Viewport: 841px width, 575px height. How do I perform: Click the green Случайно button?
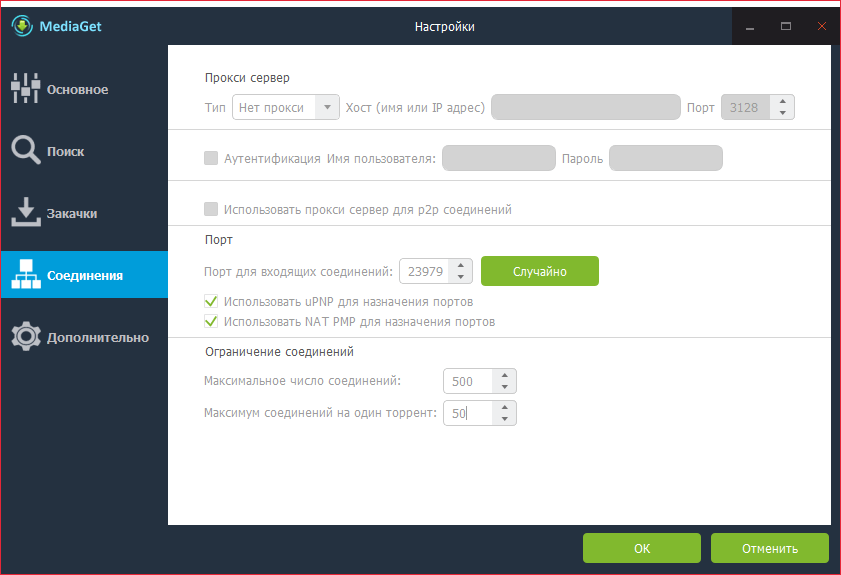pos(540,271)
